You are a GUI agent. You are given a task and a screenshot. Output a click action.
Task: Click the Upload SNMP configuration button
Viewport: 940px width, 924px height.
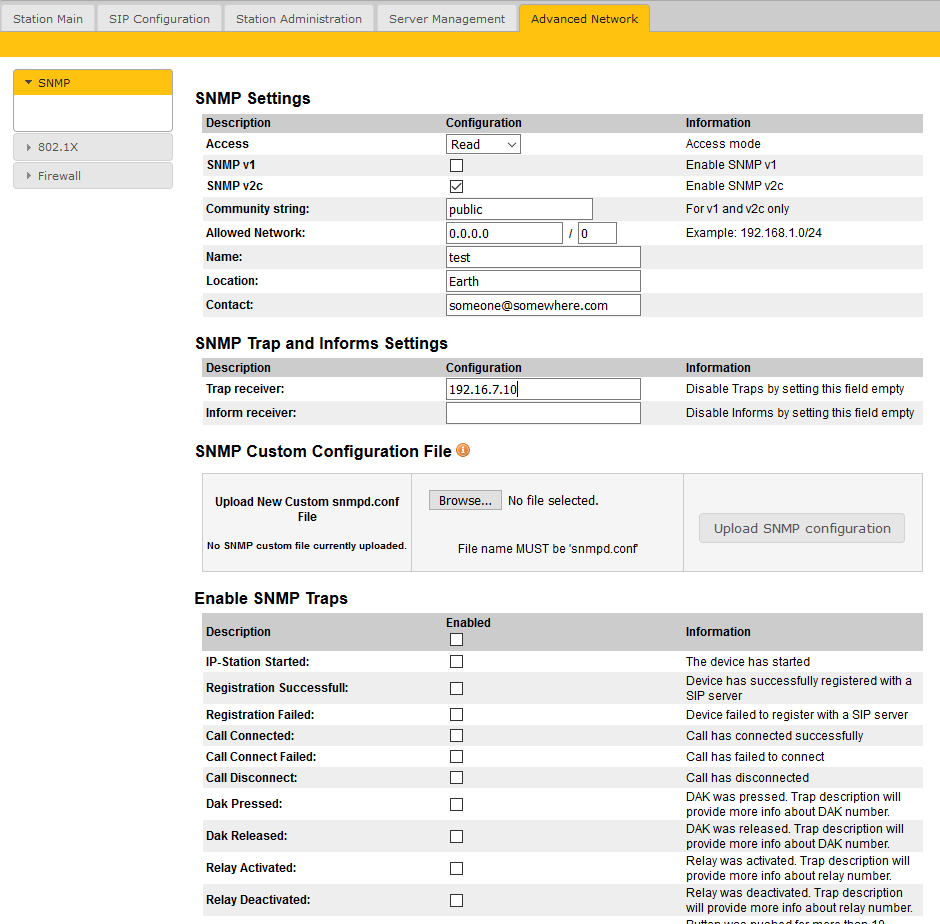(801, 528)
